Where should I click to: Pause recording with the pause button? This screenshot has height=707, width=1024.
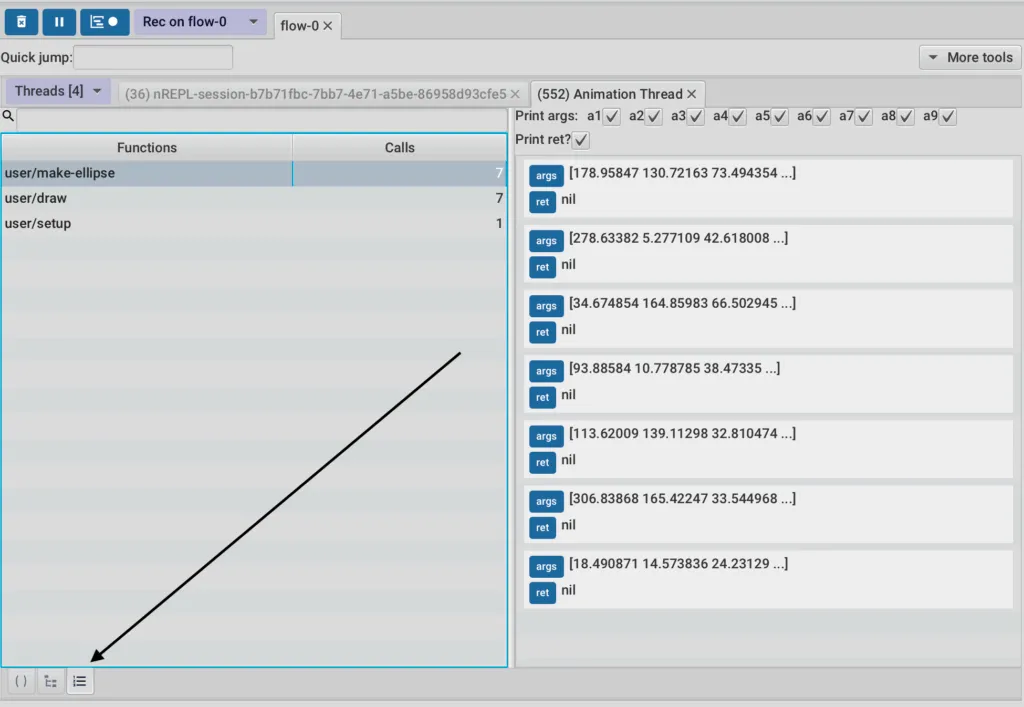pyautogui.click(x=59, y=22)
